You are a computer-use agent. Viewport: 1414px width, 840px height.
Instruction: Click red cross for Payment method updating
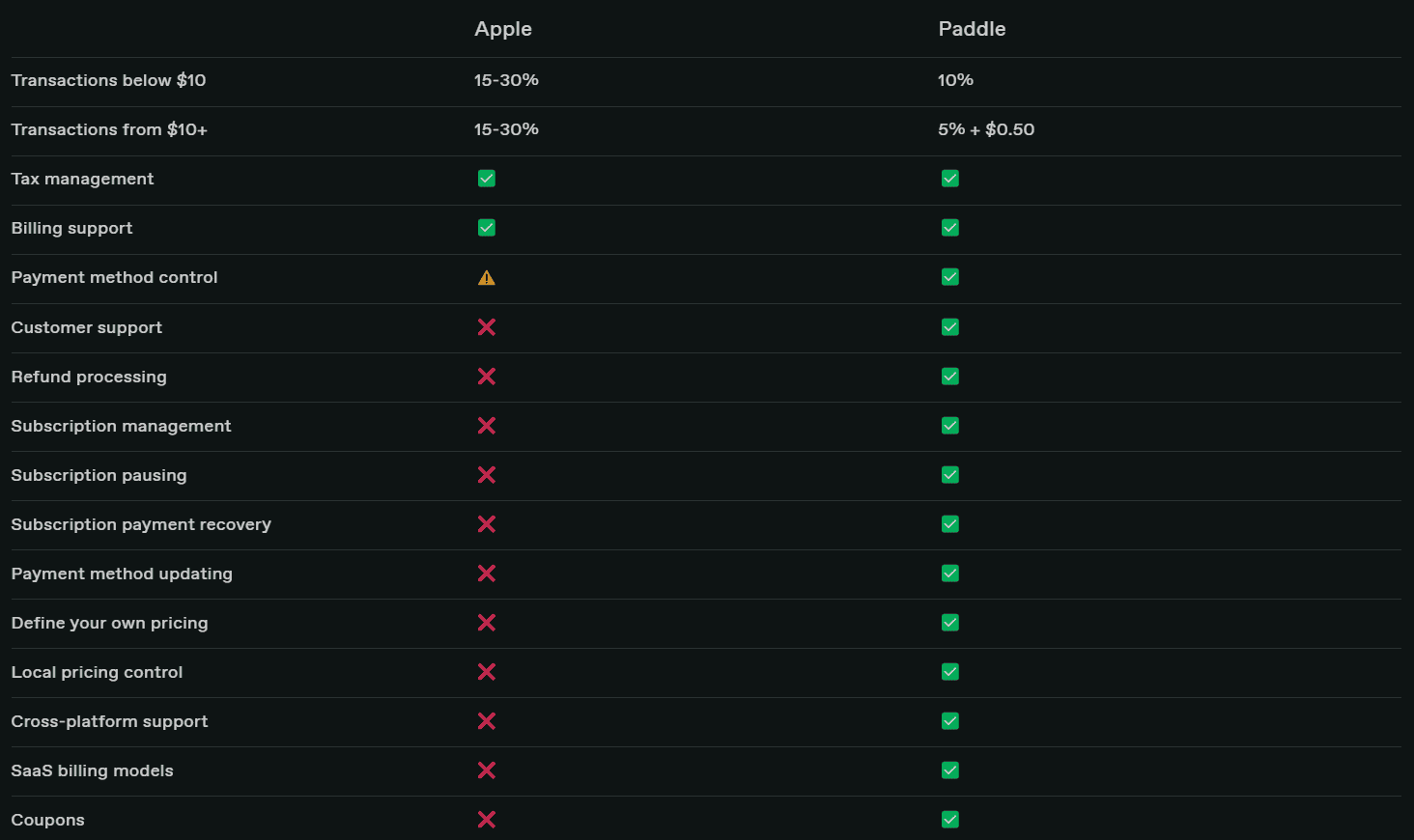(x=487, y=574)
